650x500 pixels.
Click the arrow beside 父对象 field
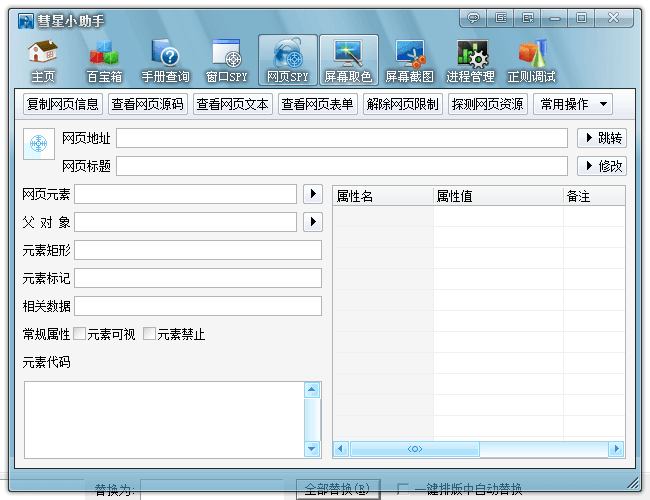tap(312, 222)
